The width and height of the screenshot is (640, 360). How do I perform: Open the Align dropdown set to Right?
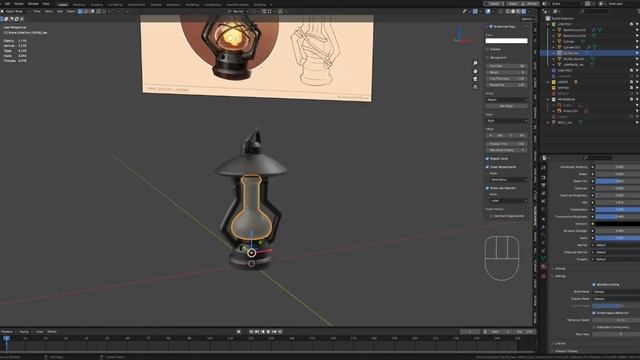[x=507, y=121]
